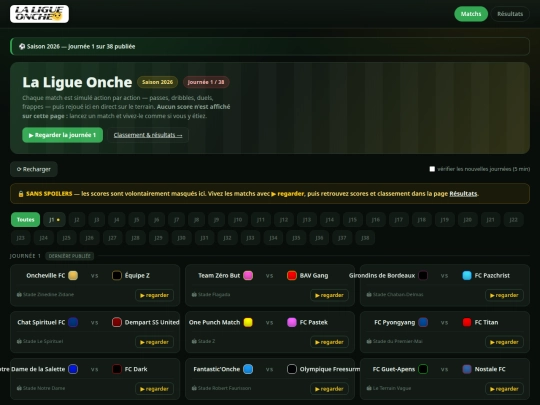Select the J22 matchday filter
Screen dimensions: 540x405
513,220
